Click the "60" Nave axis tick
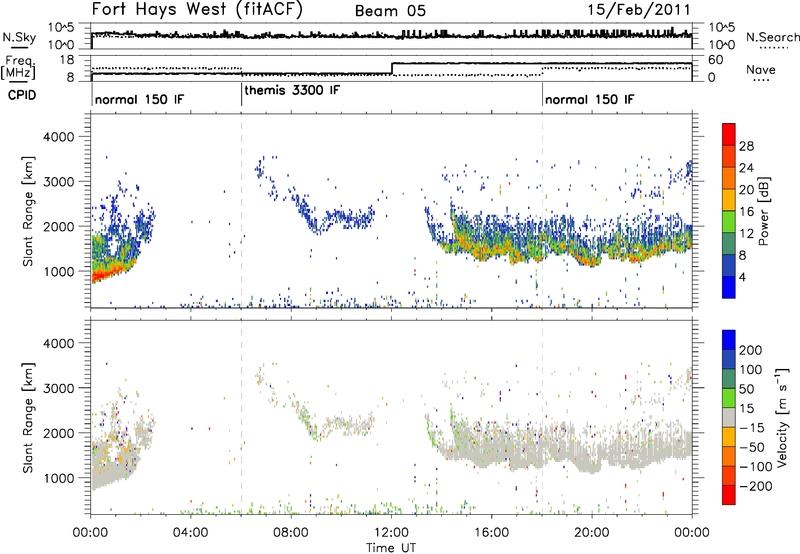 click(x=715, y=60)
